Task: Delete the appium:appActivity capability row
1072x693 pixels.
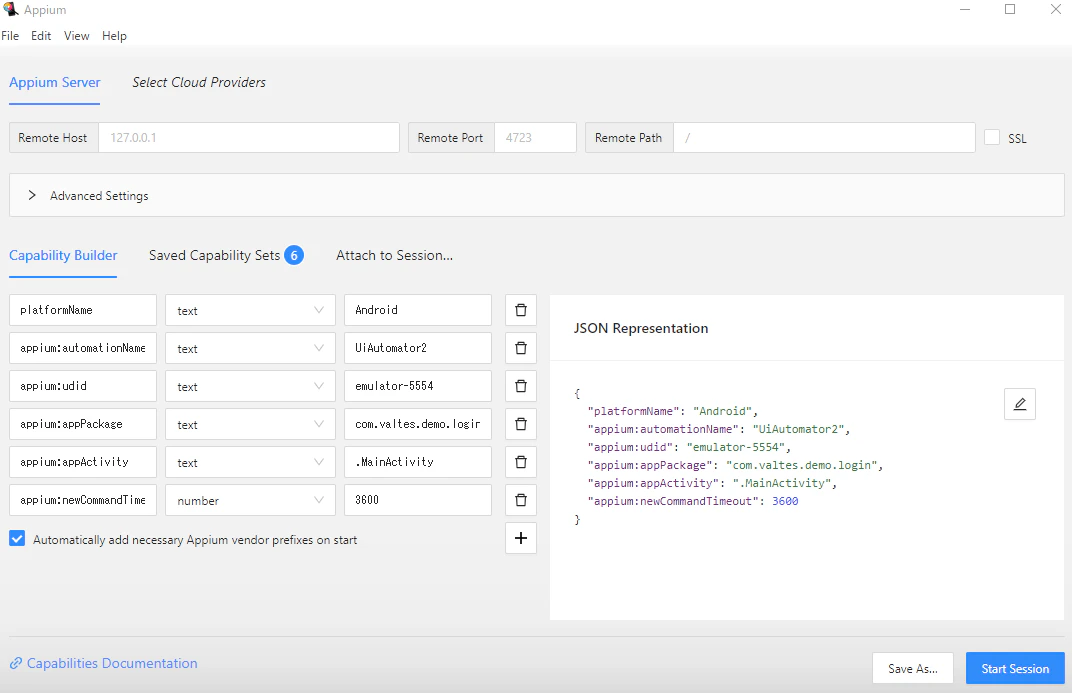Action: click(x=520, y=462)
